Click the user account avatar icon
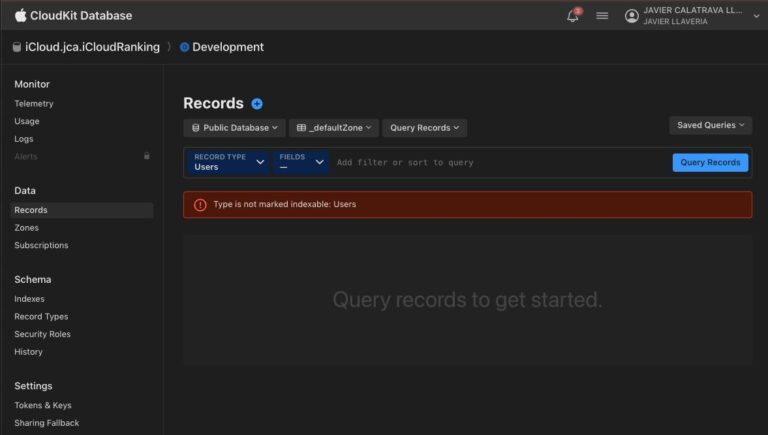This screenshot has height=435, width=768. (x=631, y=16)
